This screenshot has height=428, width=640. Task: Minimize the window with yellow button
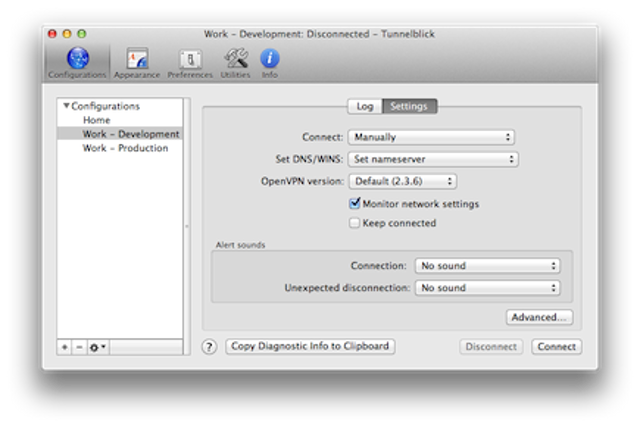tap(67, 34)
